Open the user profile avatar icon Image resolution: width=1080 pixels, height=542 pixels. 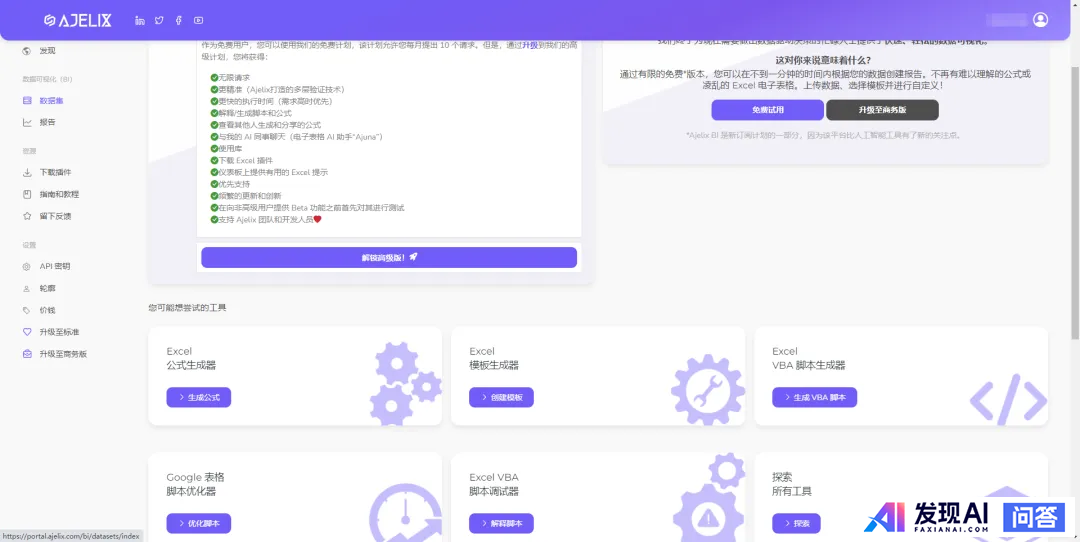coord(1040,20)
